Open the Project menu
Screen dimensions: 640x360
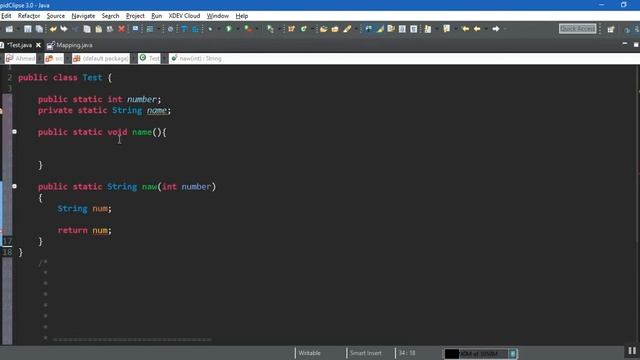coord(135,16)
